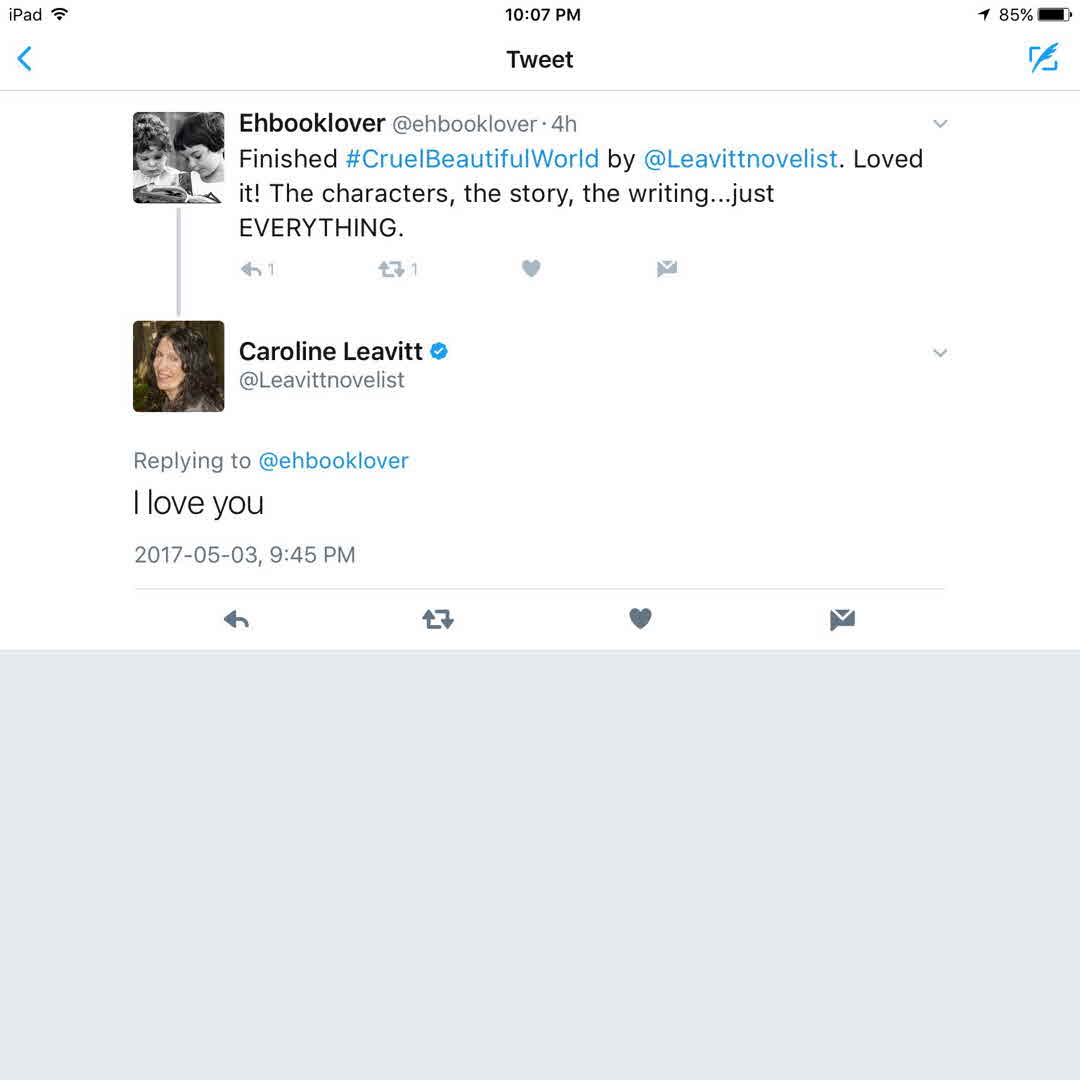Retweet Ehbooklover's tweet
Image resolution: width=1080 pixels, height=1080 pixels.
click(391, 269)
